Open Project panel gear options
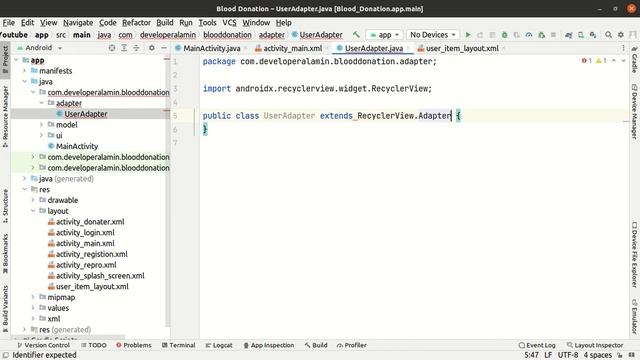Screen dimensions: 640x360 pyautogui.click(x=151, y=48)
